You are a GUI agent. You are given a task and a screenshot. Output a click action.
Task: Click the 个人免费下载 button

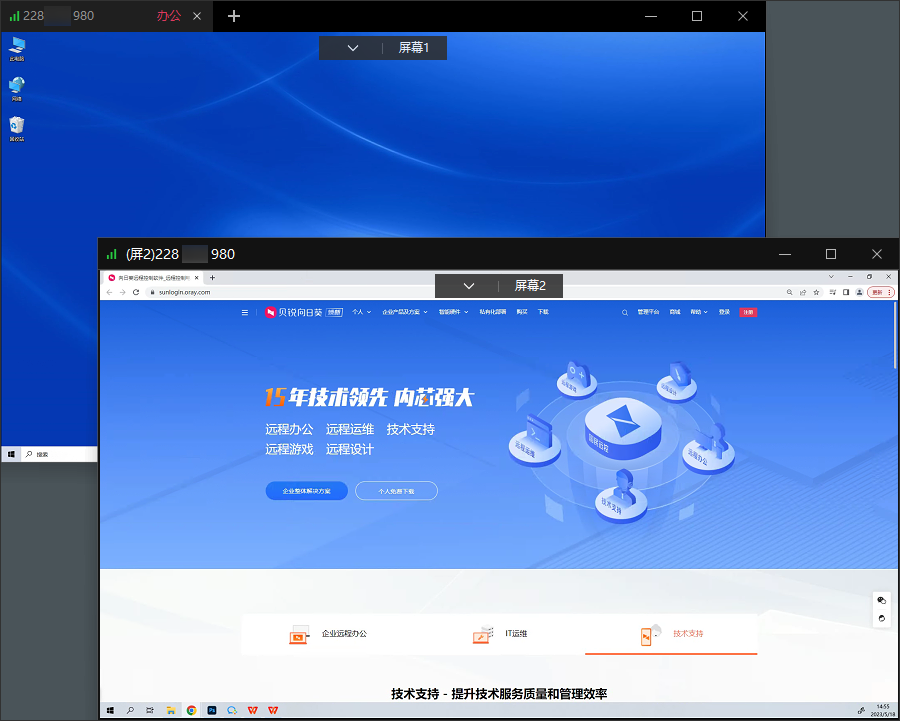pyautogui.click(x=394, y=491)
